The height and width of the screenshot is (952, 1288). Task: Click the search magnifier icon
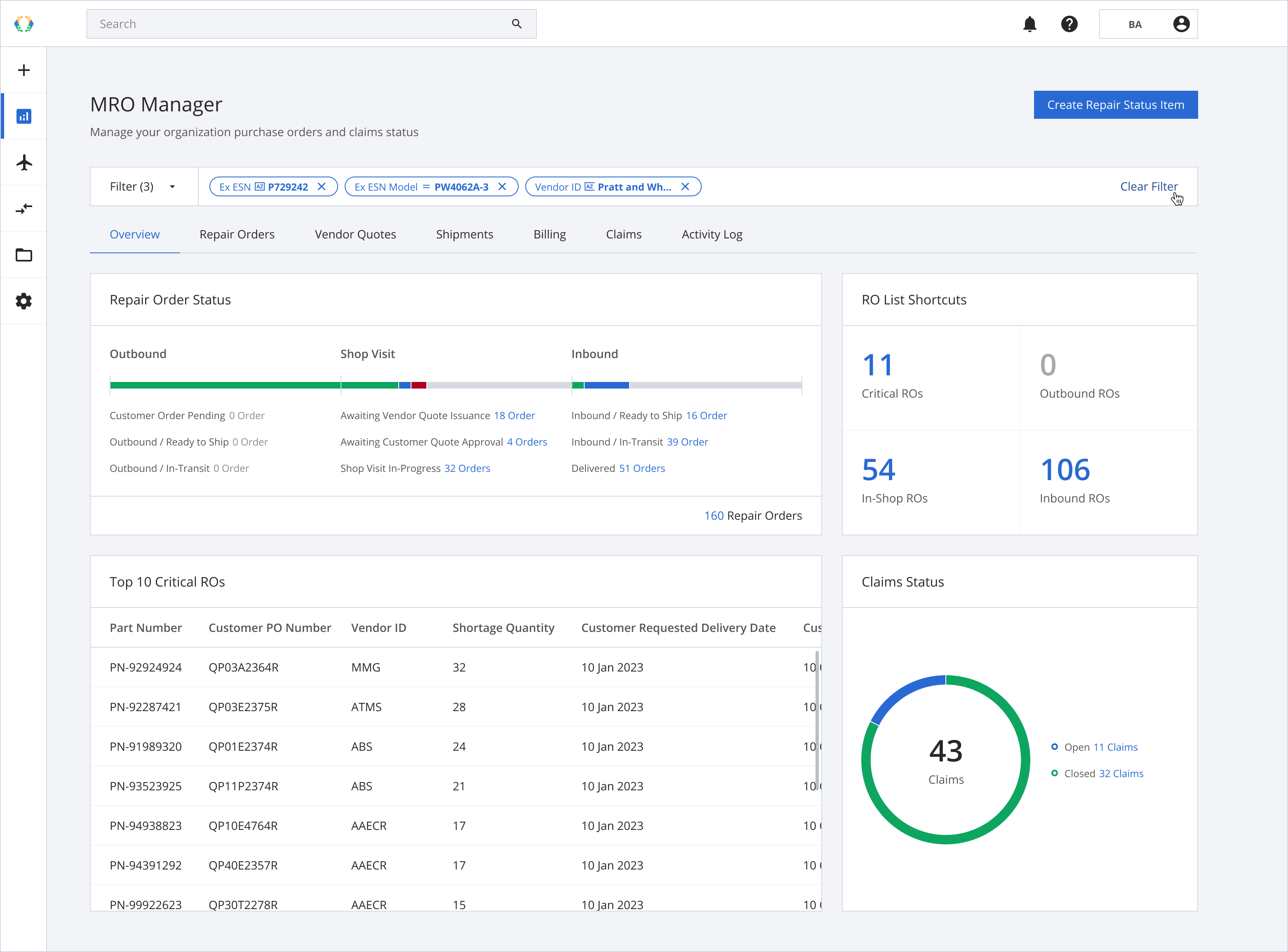pyautogui.click(x=517, y=24)
